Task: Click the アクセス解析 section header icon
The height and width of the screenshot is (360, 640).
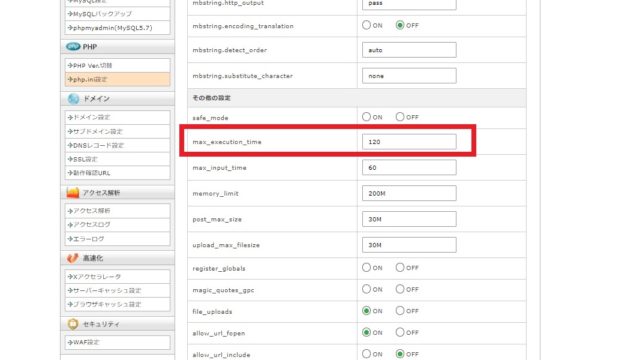Action: tap(73, 193)
